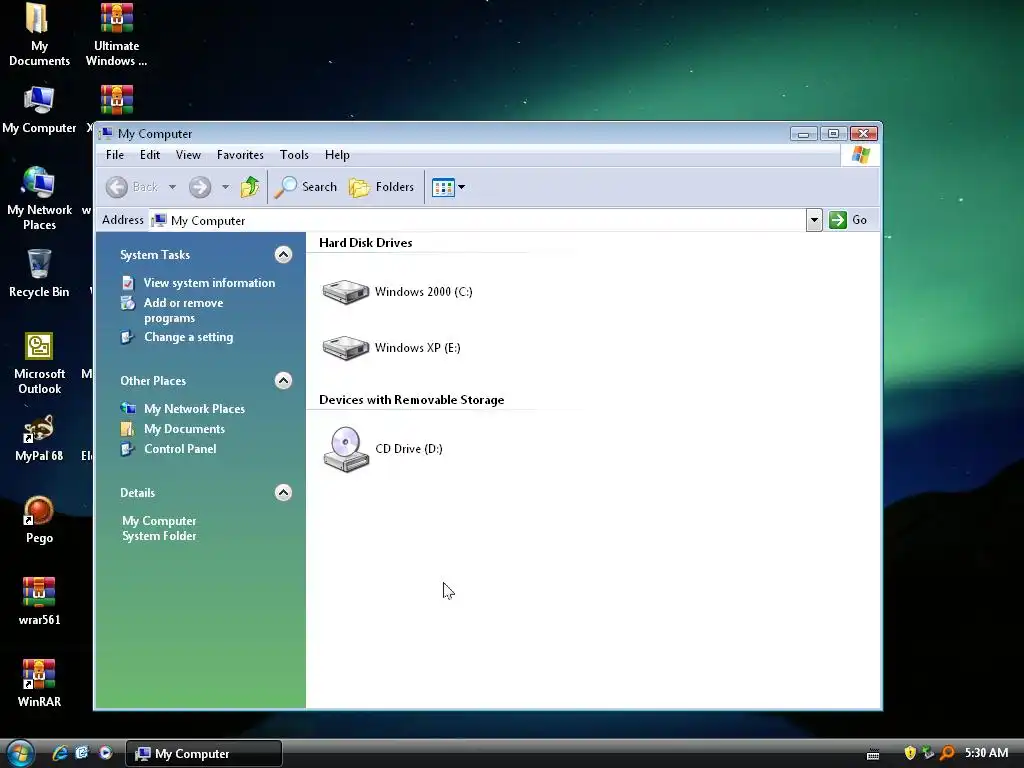Click the 5:30 AM system clock
Image resolution: width=1024 pixels, height=768 pixels.
click(986, 753)
